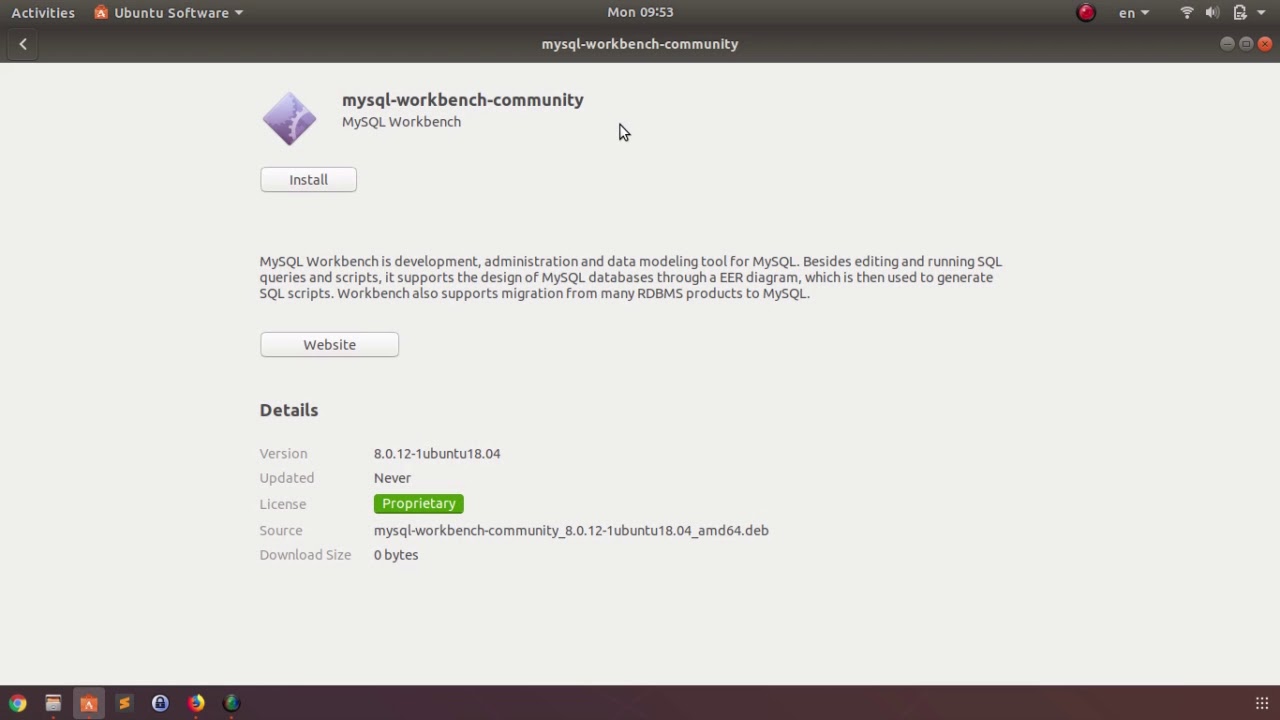Open the en keyboard layout menu
Image resolution: width=1280 pixels, height=720 pixels.
click(1133, 13)
